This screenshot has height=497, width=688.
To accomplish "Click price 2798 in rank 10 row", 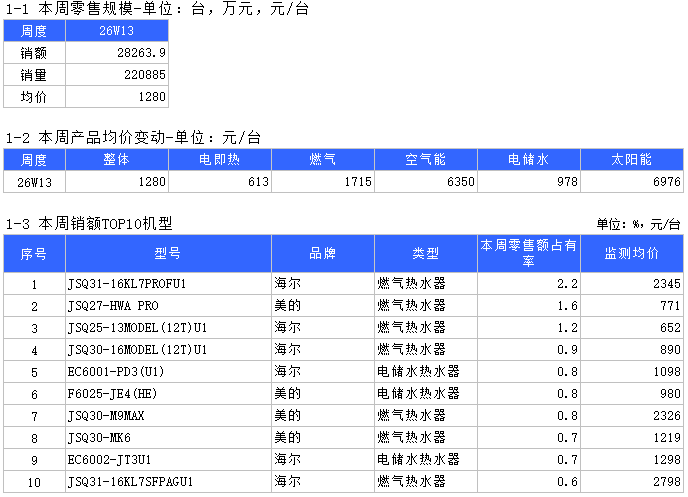I will pos(667,482).
